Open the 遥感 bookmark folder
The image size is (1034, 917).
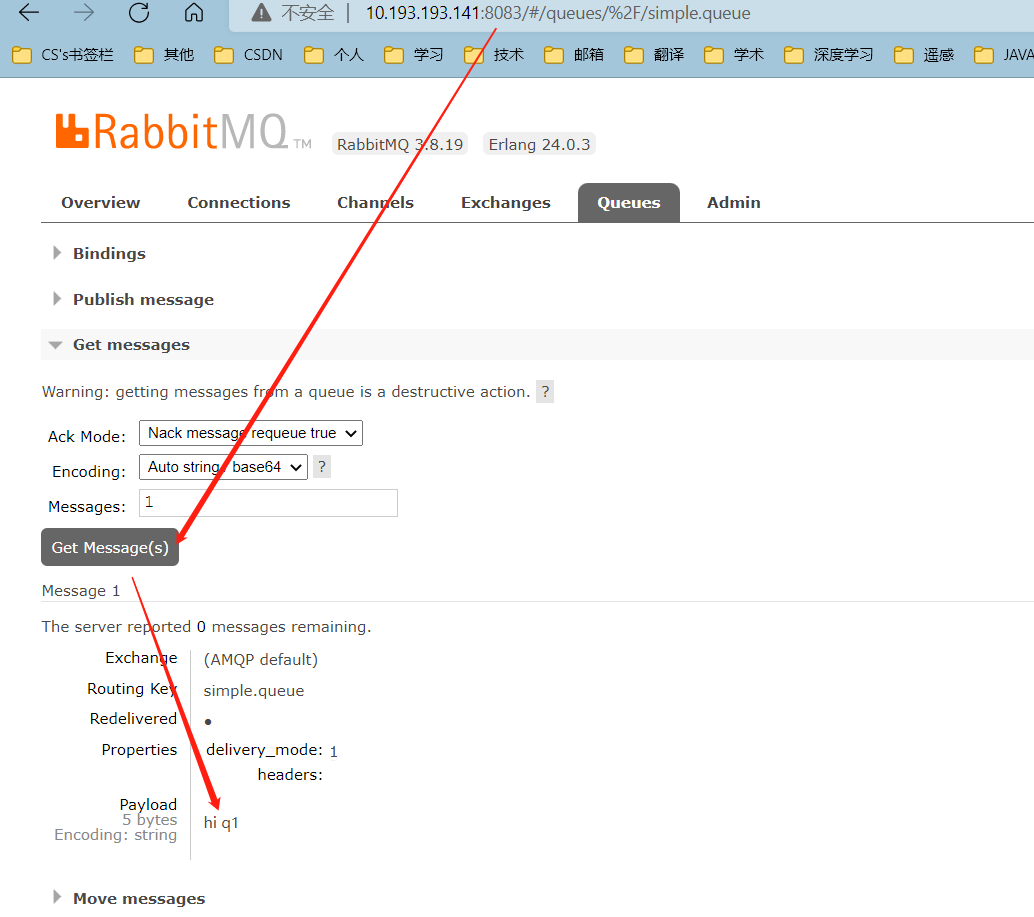coord(924,55)
